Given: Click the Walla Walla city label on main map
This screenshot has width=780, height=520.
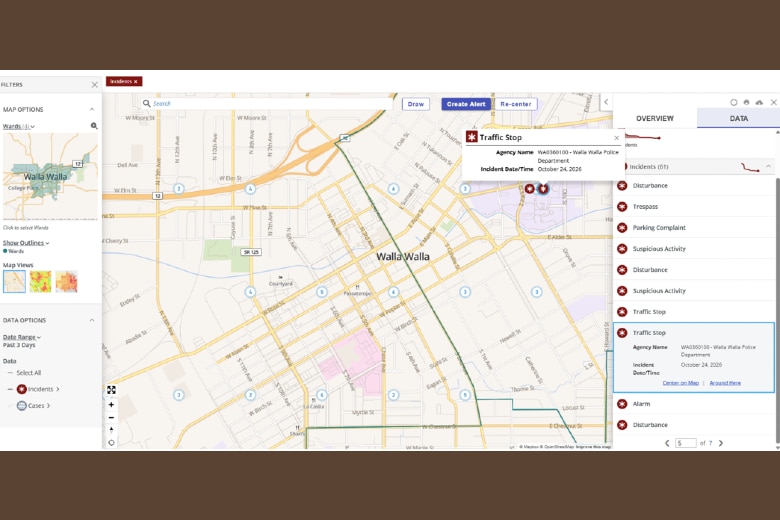Looking at the screenshot, I should [x=403, y=257].
